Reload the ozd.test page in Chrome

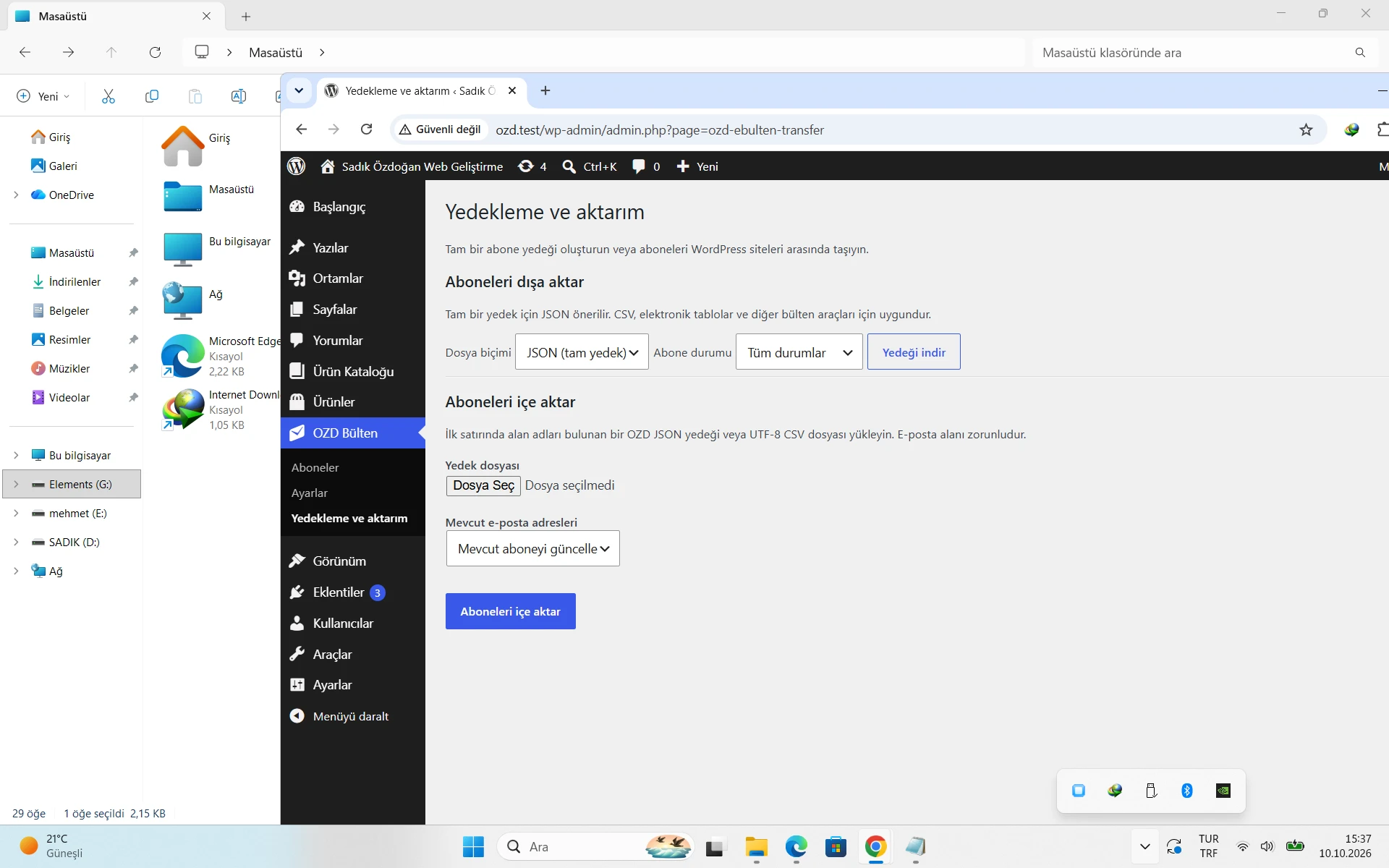pos(367,129)
